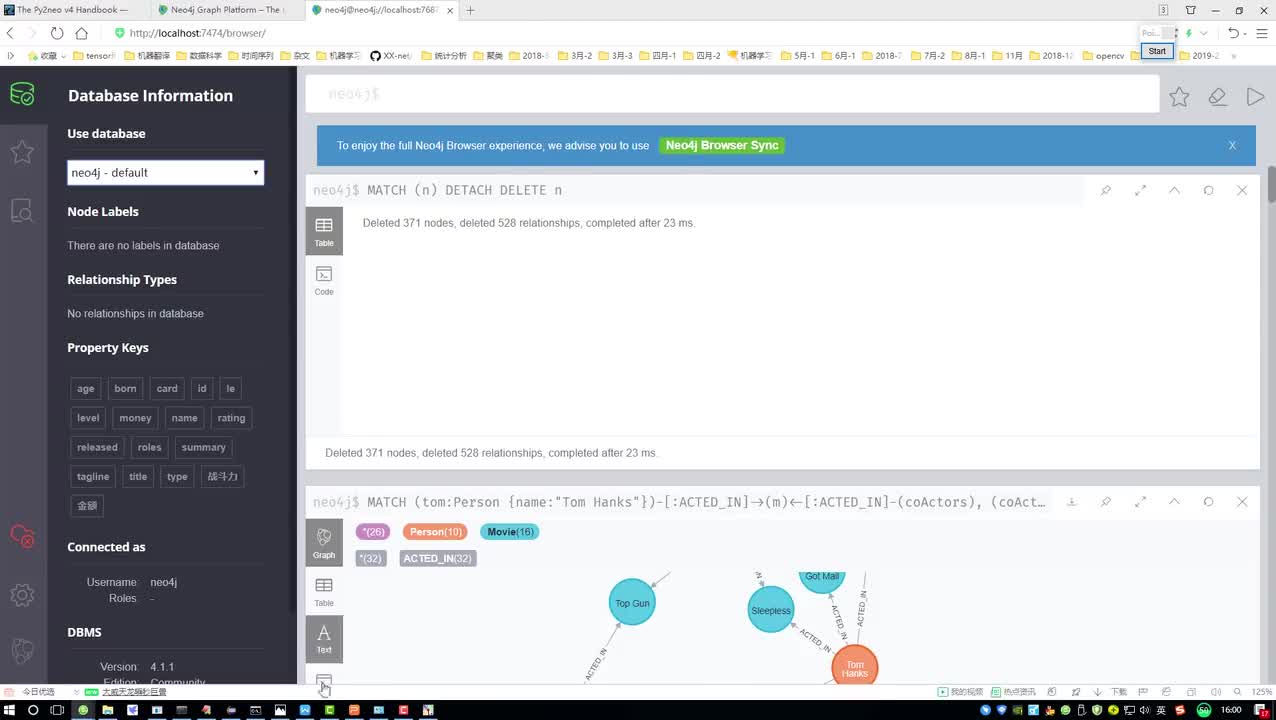Close the DETACH DELETE result frame
Screen dimensions: 1276x720
click(1242, 190)
